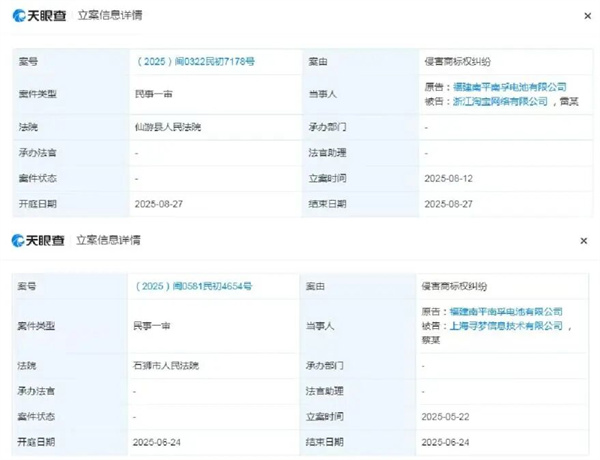Close the upper 立案信息详情 panel

586,16
